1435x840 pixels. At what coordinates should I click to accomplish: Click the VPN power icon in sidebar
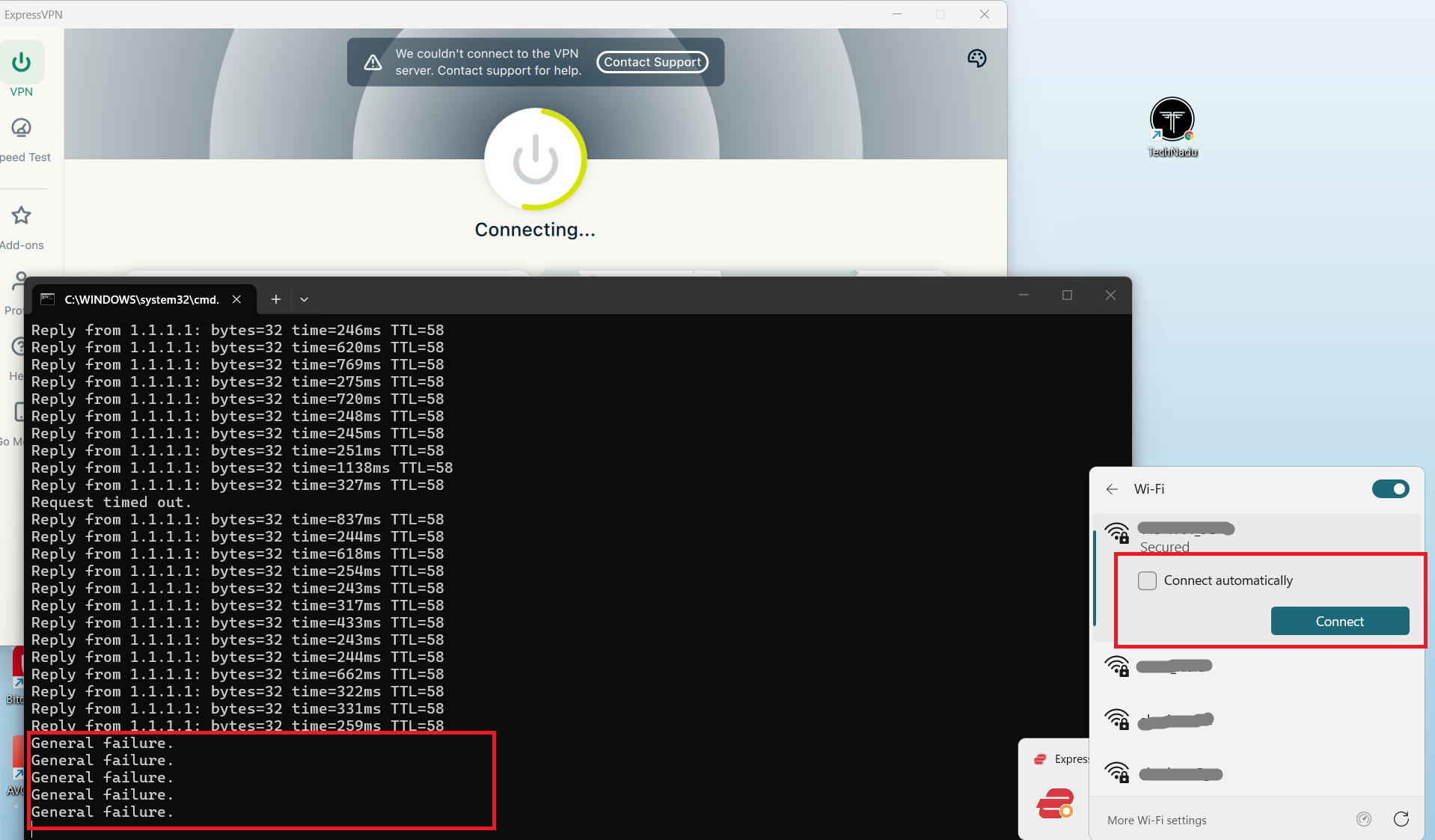point(22,63)
